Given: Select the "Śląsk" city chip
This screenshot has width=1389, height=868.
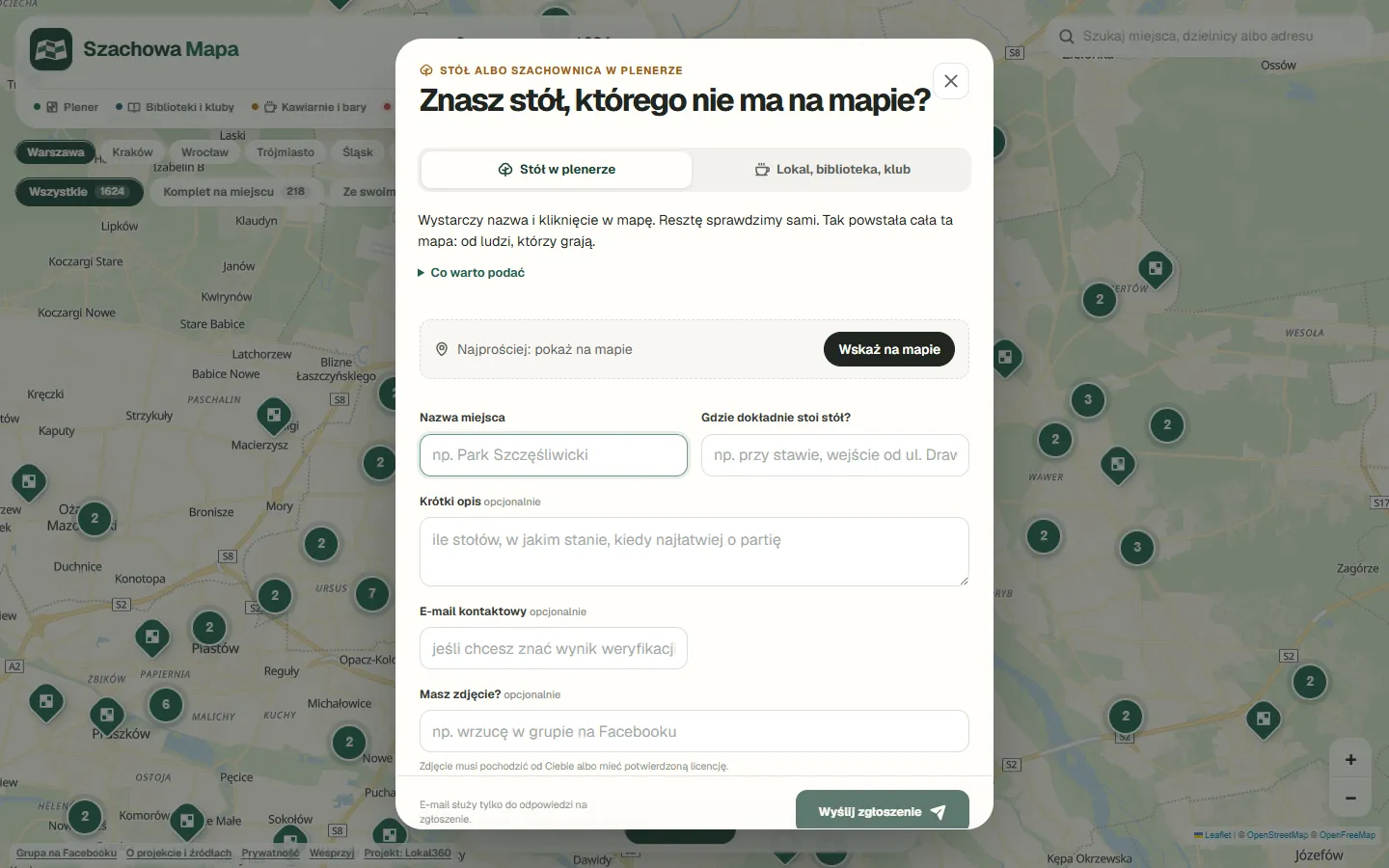Looking at the screenshot, I should (x=357, y=152).
